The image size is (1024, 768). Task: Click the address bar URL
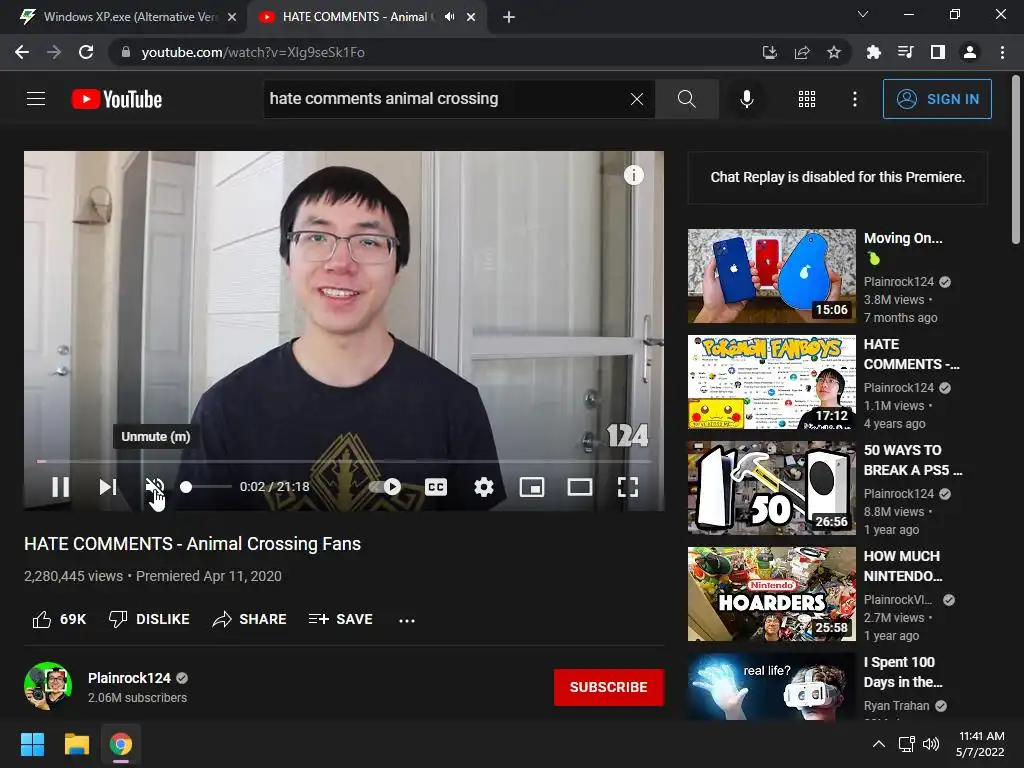point(253,52)
